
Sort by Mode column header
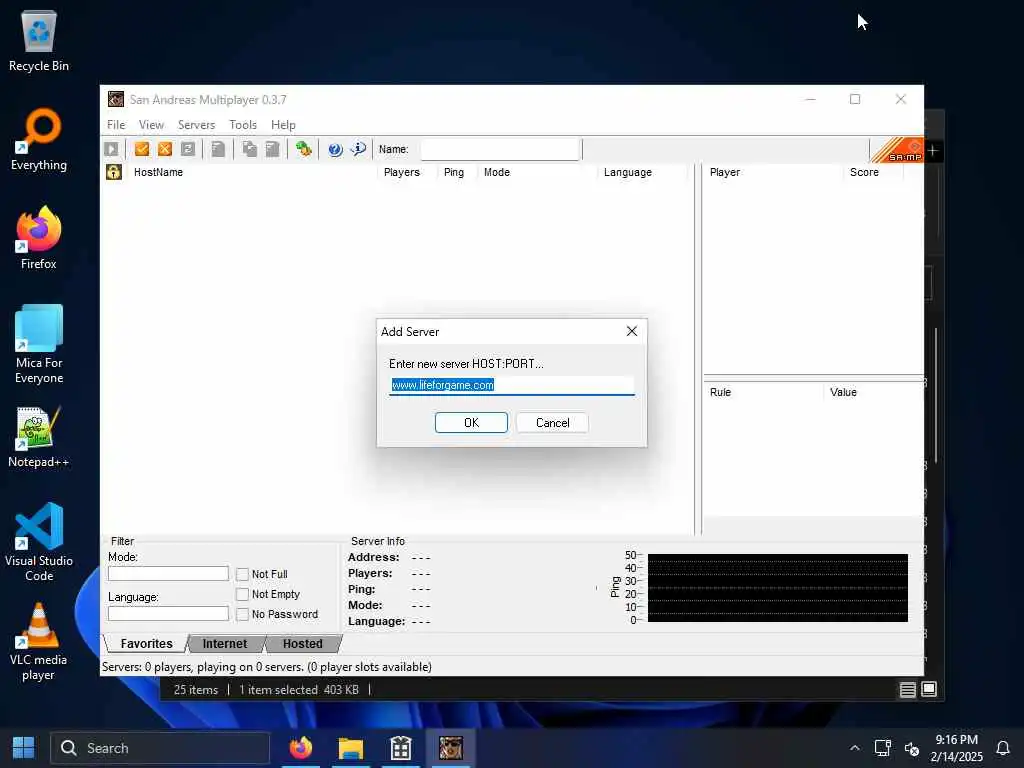pyautogui.click(x=537, y=172)
